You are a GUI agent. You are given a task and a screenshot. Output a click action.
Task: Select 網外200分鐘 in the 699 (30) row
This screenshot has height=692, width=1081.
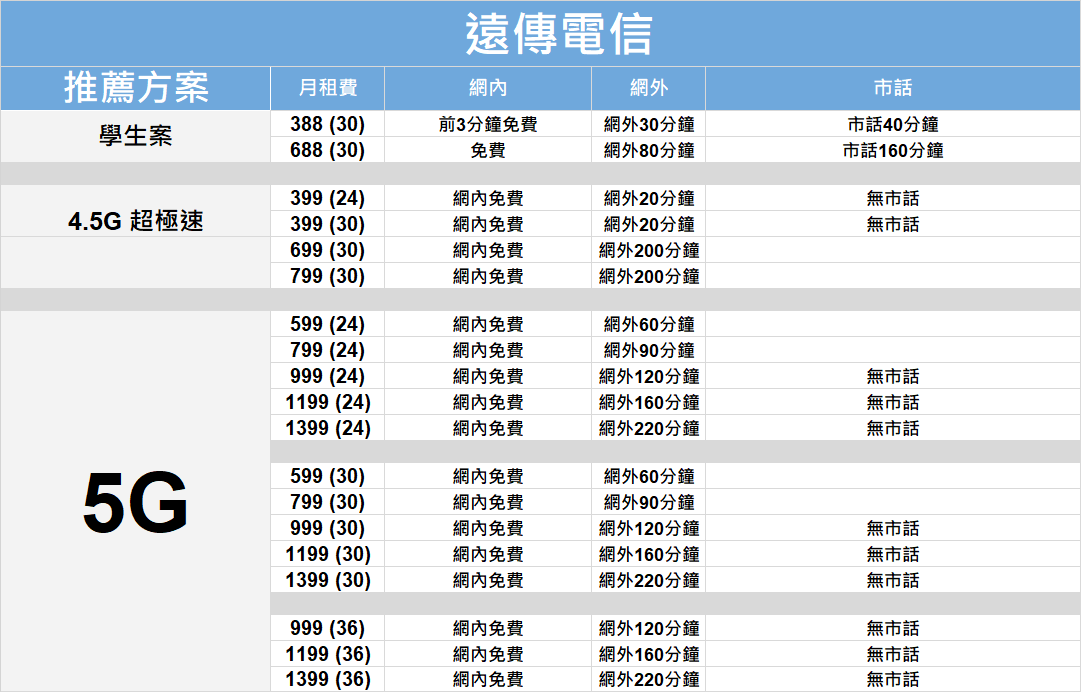pyautogui.click(x=649, y=250)
